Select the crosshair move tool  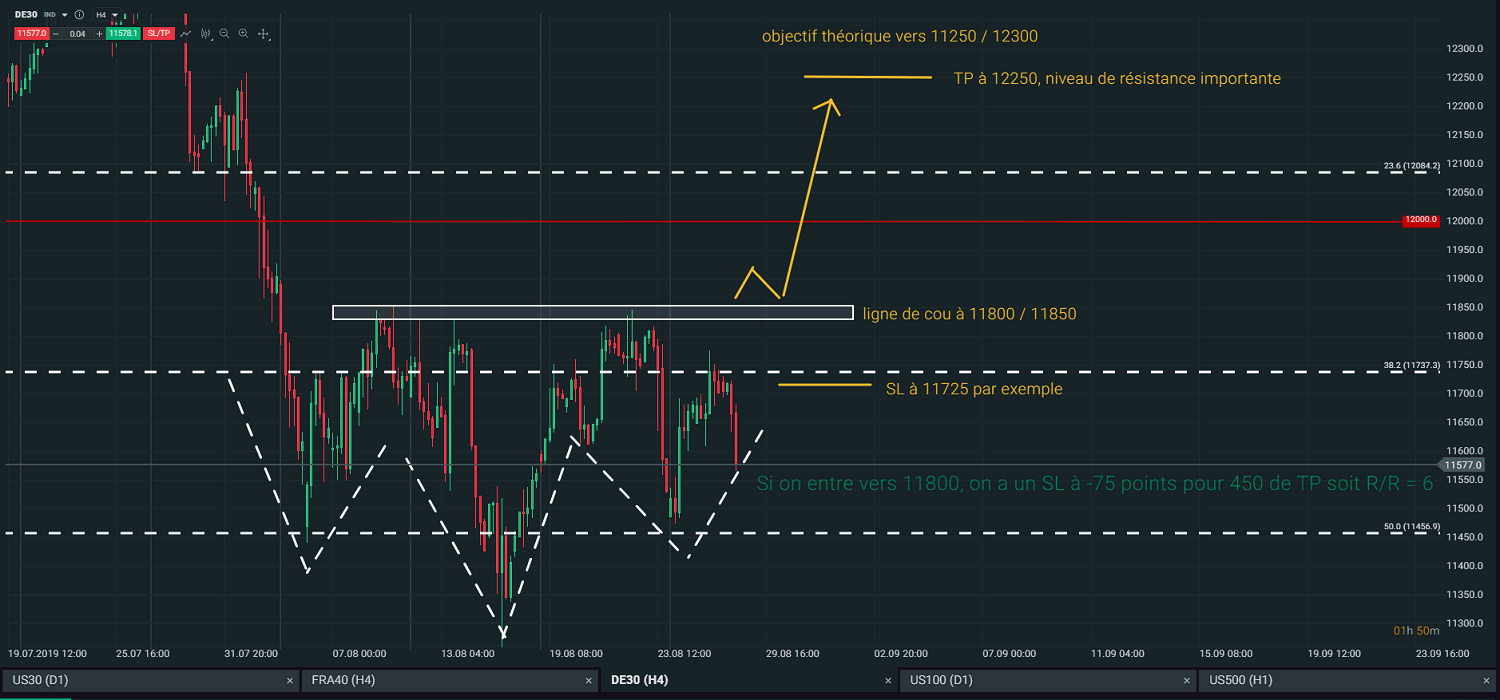point(264,33)
